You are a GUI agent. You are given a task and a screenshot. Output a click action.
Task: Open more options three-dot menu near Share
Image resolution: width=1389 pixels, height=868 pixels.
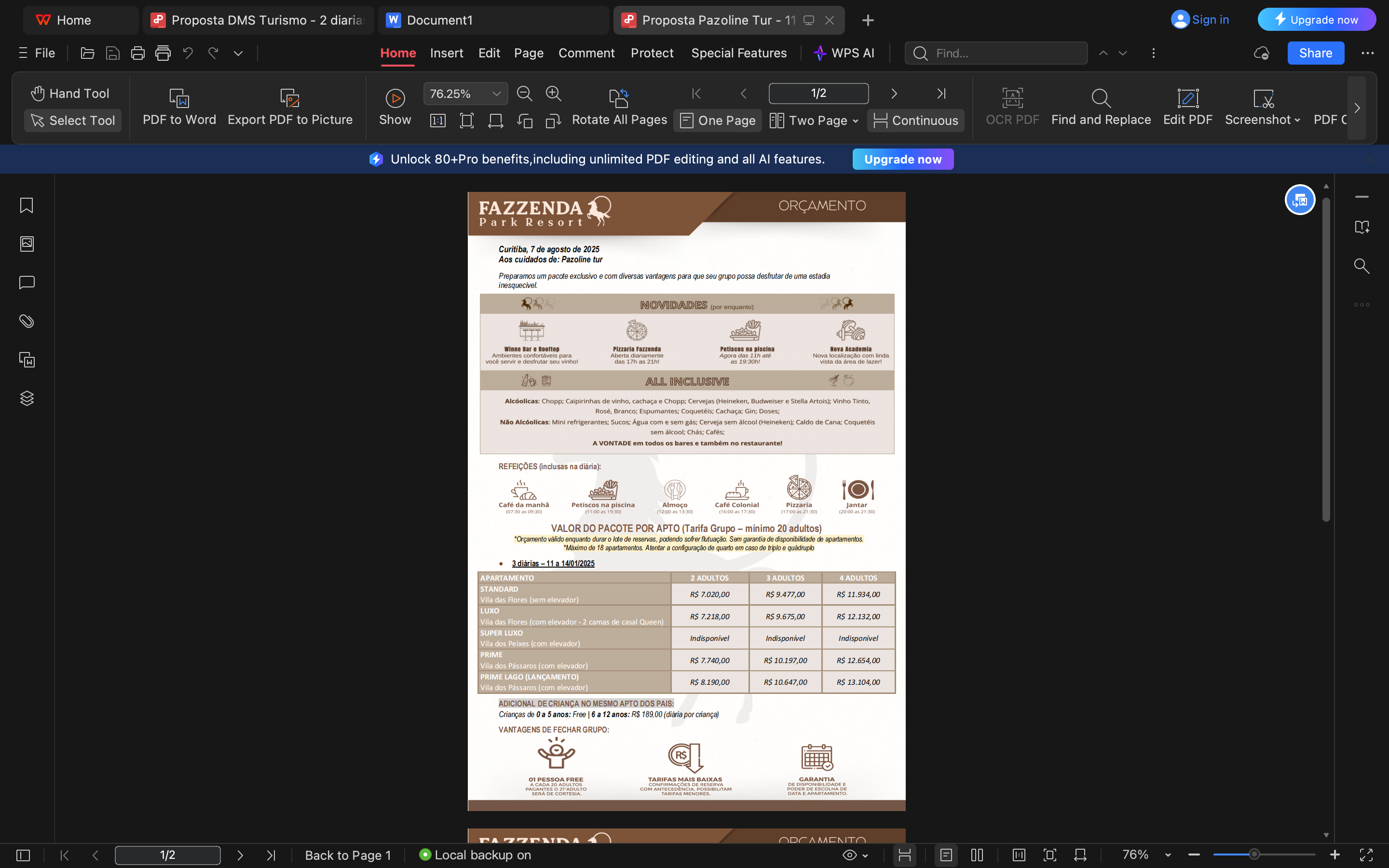click(x=1368, y=54)
